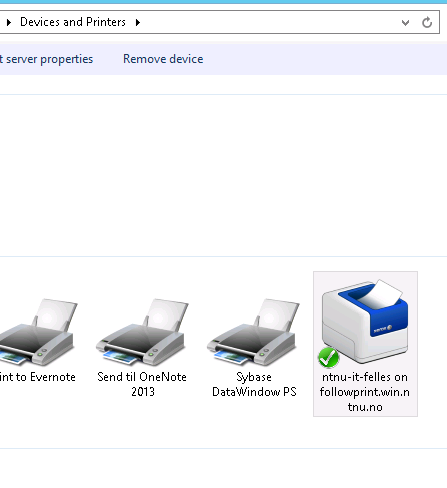Image resolution: width=447 pixels, height=488 pixels.
Task: Select the Print to Evernote printer icon
Action: point(38,332)
